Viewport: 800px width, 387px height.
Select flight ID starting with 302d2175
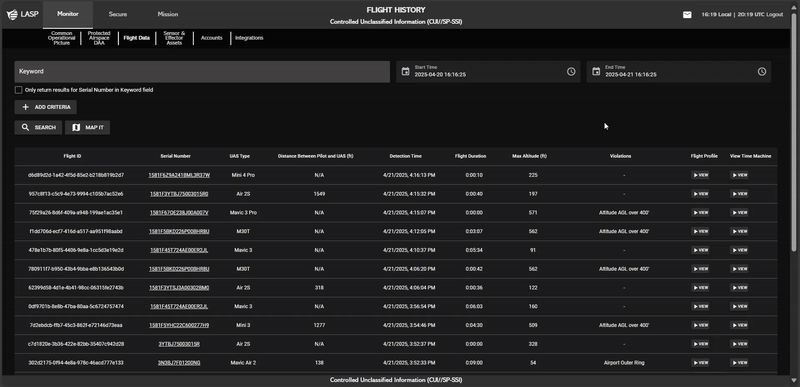[76, 363]
